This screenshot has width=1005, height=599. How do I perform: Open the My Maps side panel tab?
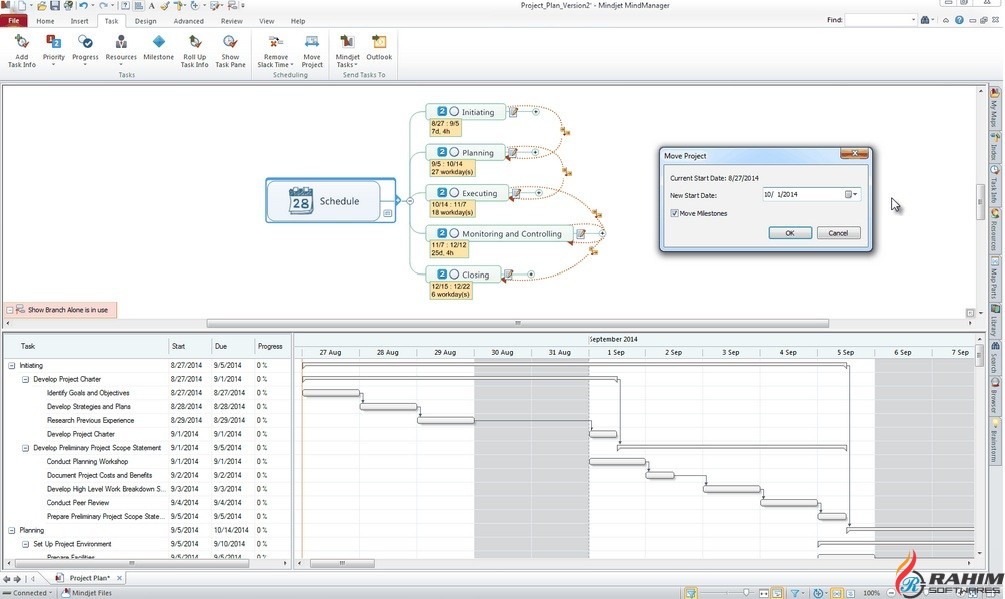[x=995, y=108]
